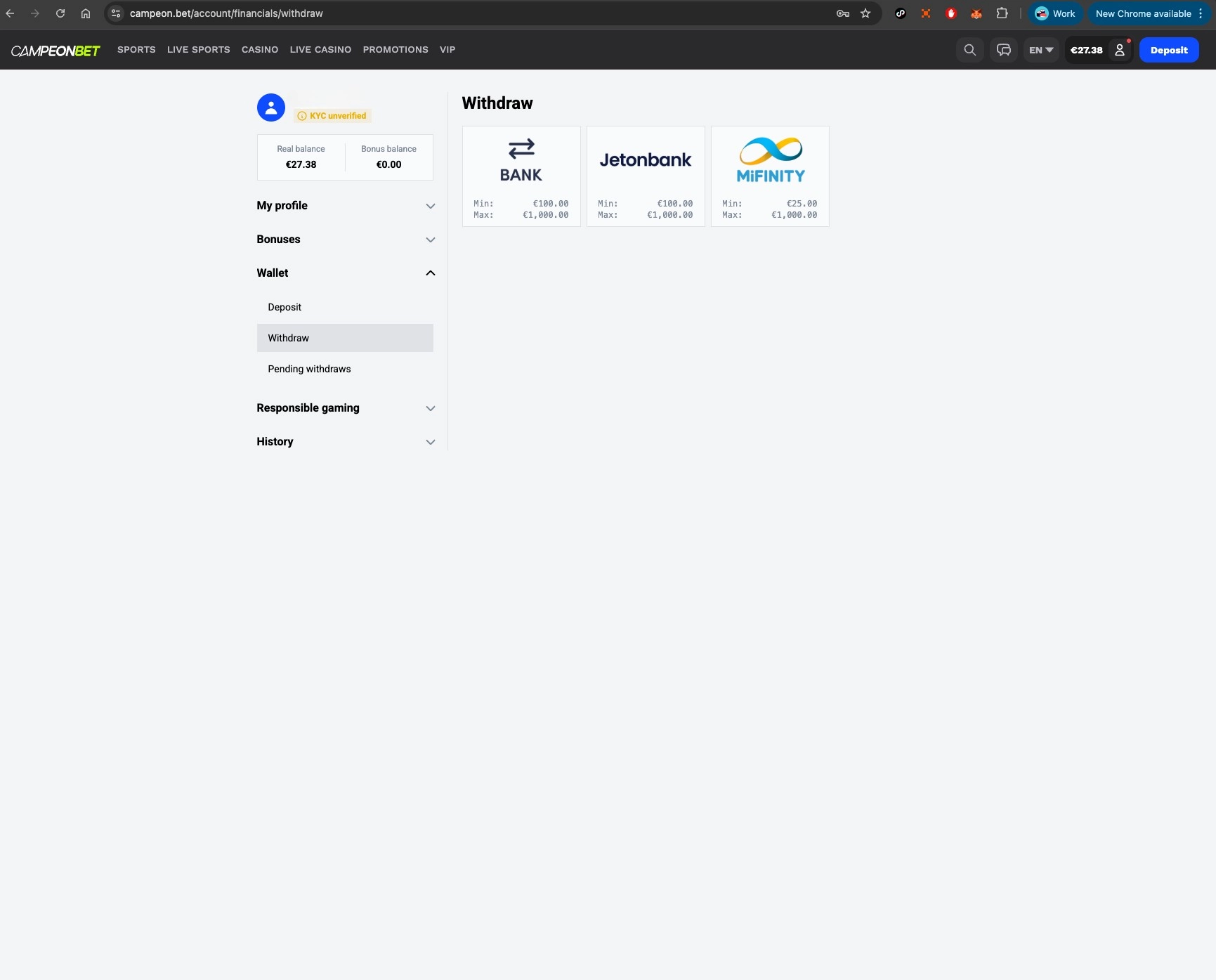The width and height of the screenshot is (1216, 980).
Task: Bookmark page with the star icon
Action: [x=865, y=13]
